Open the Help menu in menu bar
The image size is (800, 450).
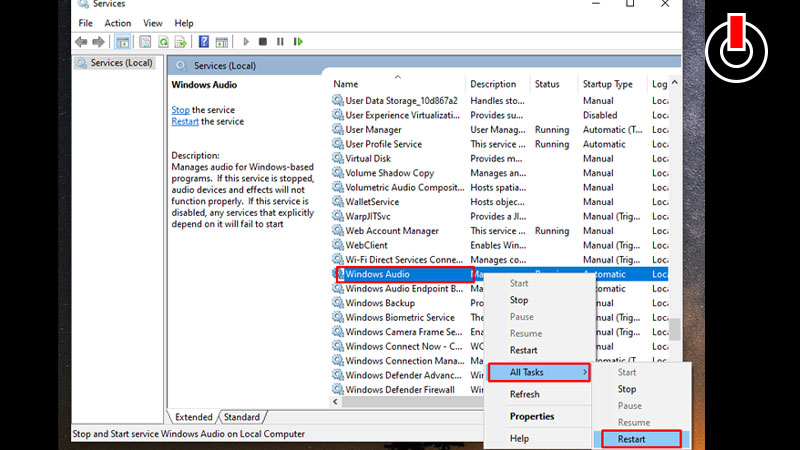click(184, 23)
